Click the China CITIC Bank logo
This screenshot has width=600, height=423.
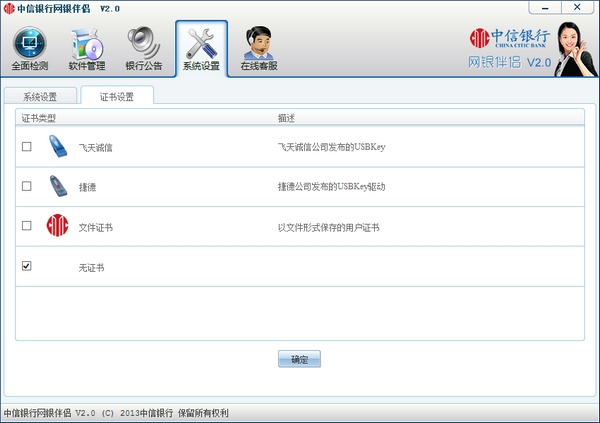pyautogui.click(x=509, y=39)
